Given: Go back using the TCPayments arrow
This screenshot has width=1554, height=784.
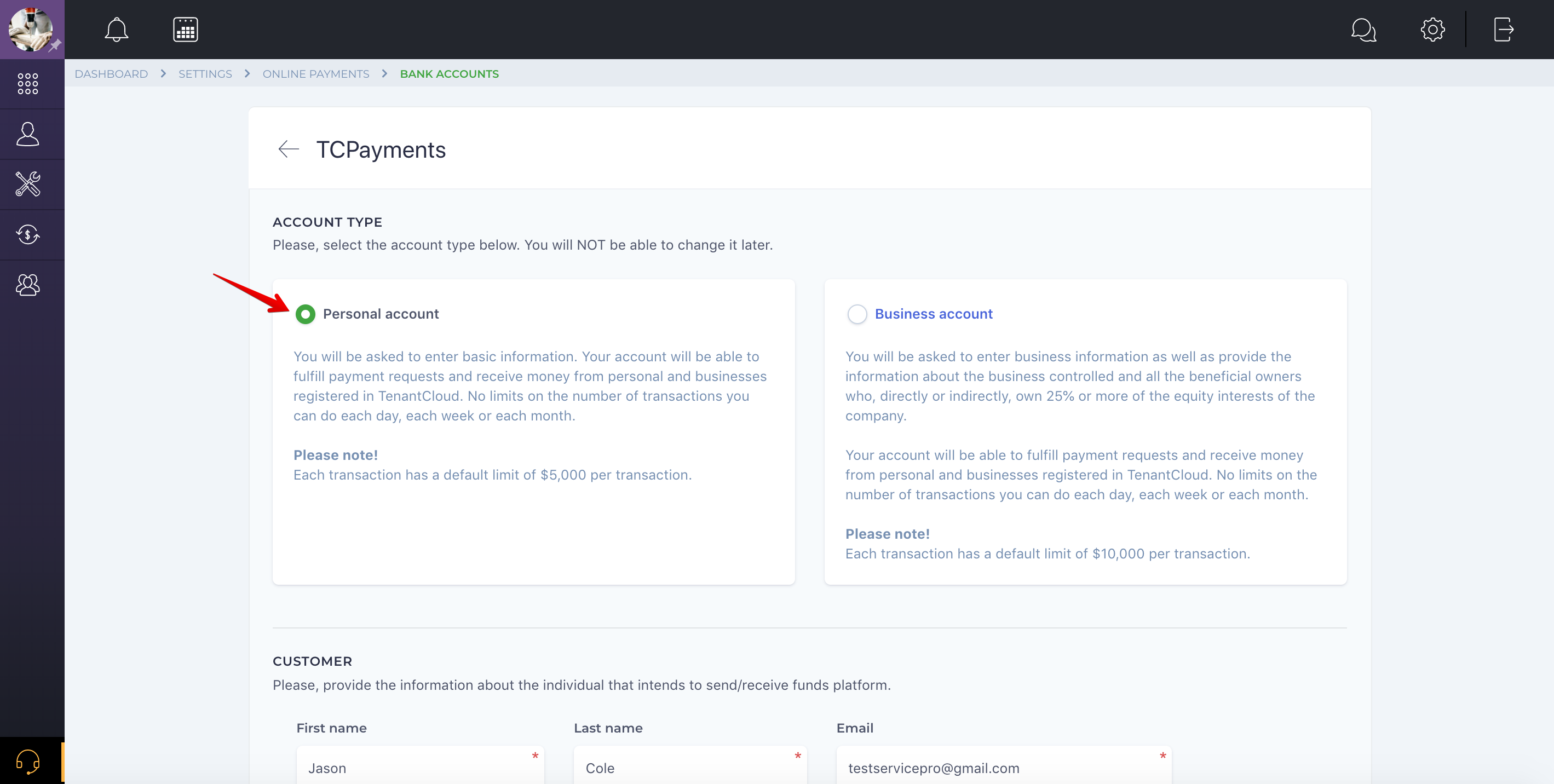Looking at the screenshot, I should 289,149.
